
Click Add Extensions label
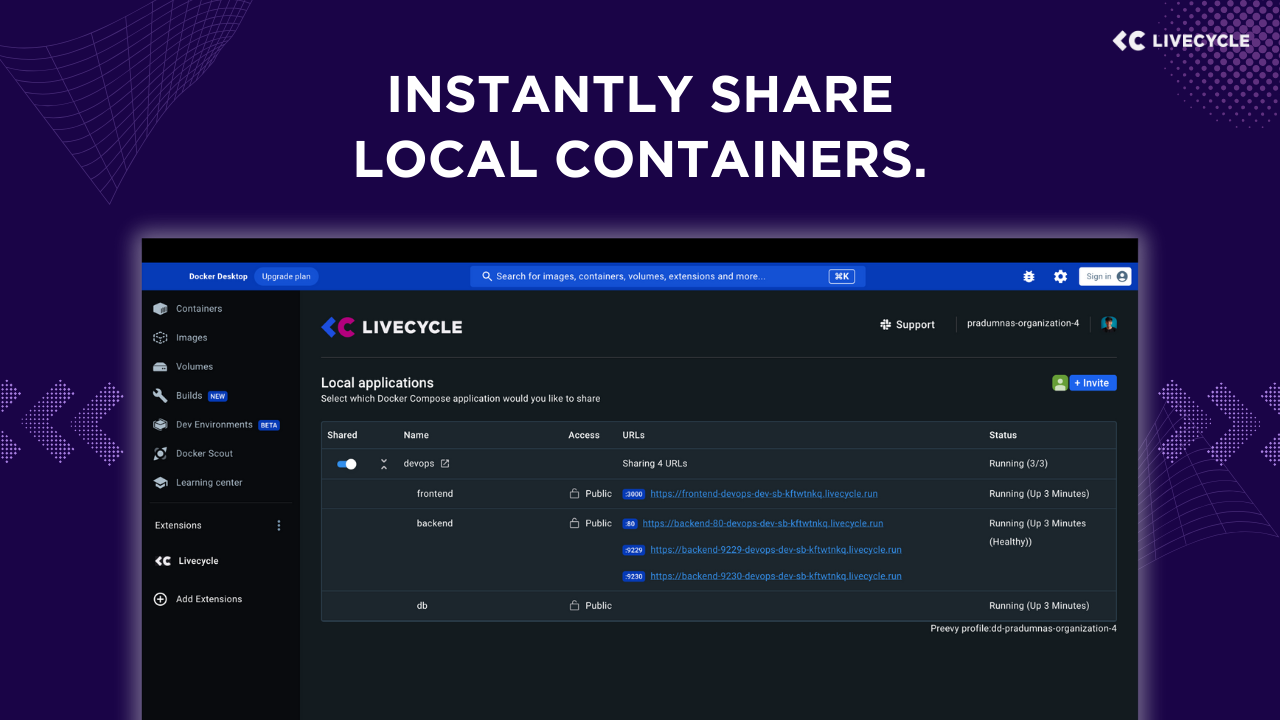tap(209, 599)
